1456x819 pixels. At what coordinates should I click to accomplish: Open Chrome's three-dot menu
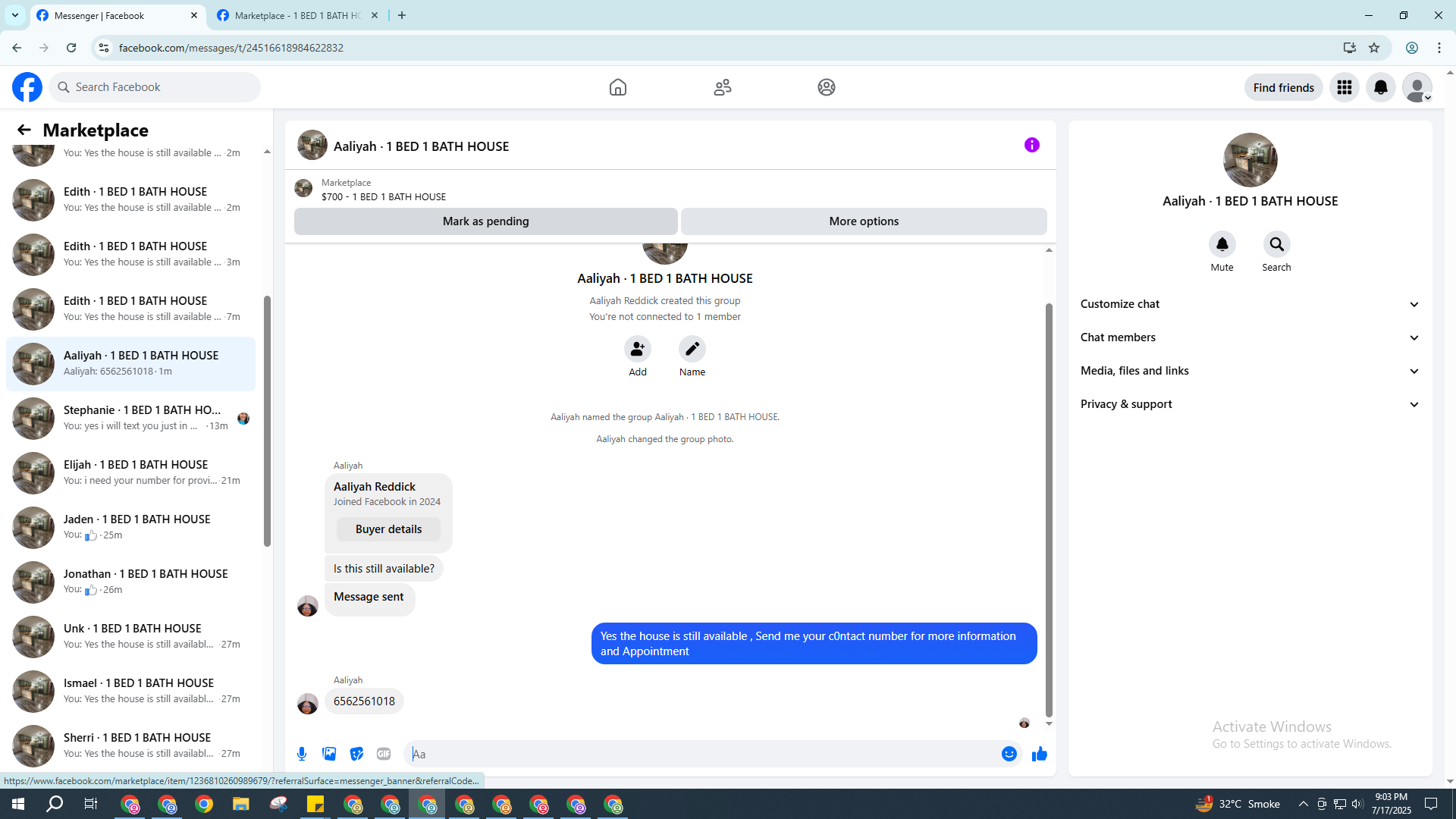[x=1439, y=48]
